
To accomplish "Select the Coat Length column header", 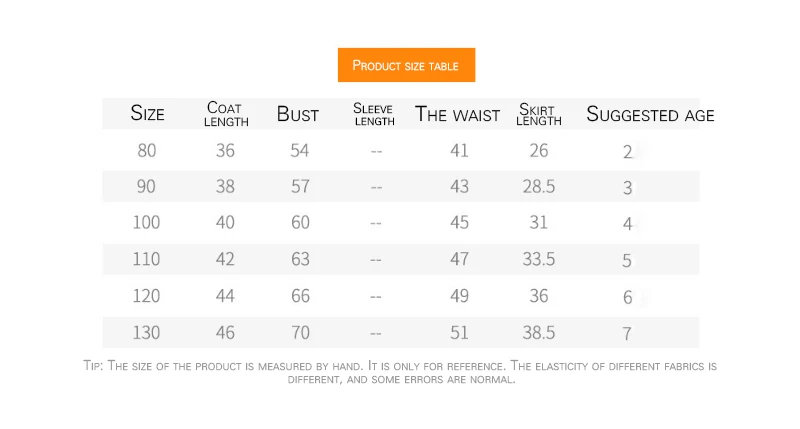I will (x=226, y=114).
